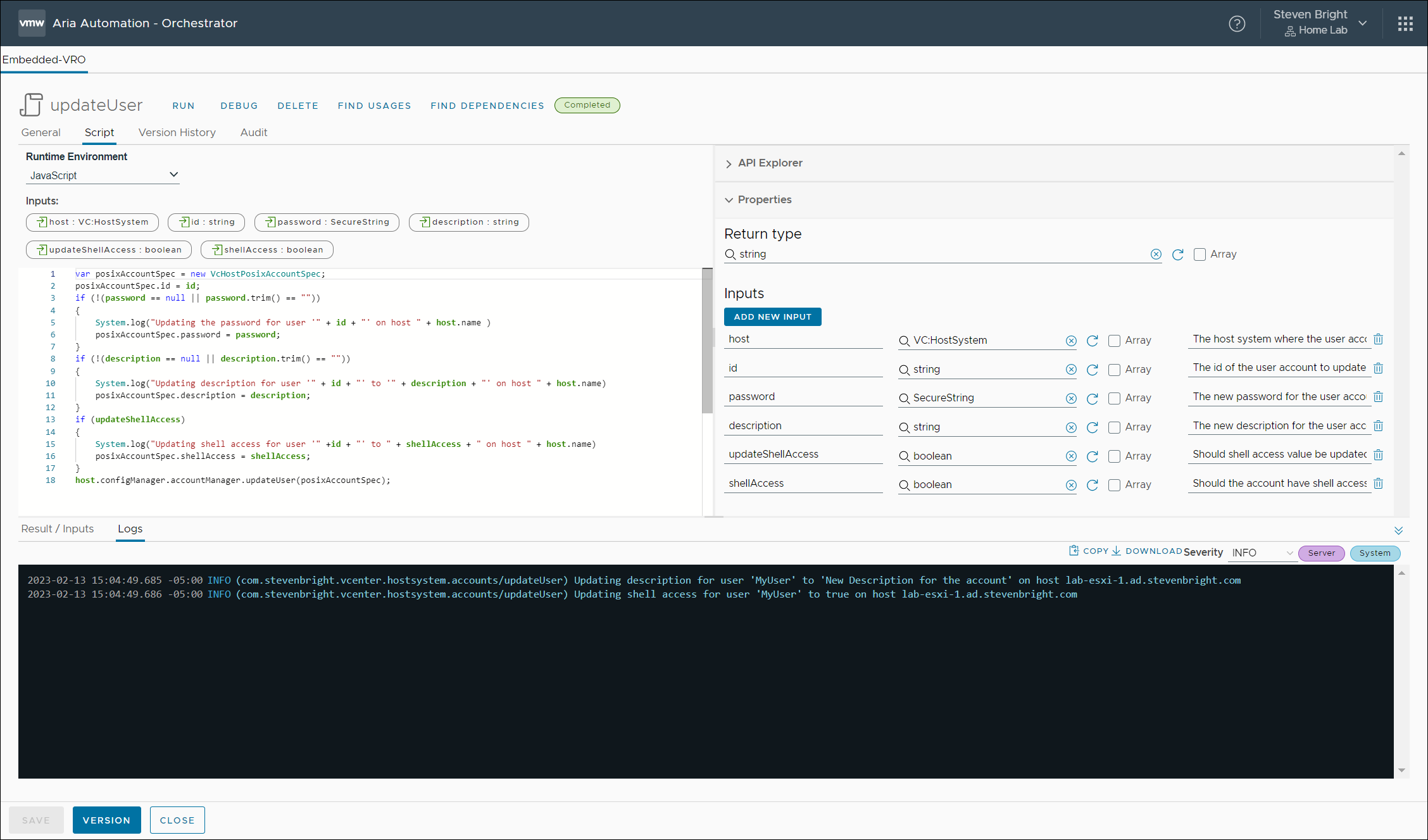Delete the password input row
Viewport: 1428px width, 840px height.
pyautogui.click(x=1378, y=397)
